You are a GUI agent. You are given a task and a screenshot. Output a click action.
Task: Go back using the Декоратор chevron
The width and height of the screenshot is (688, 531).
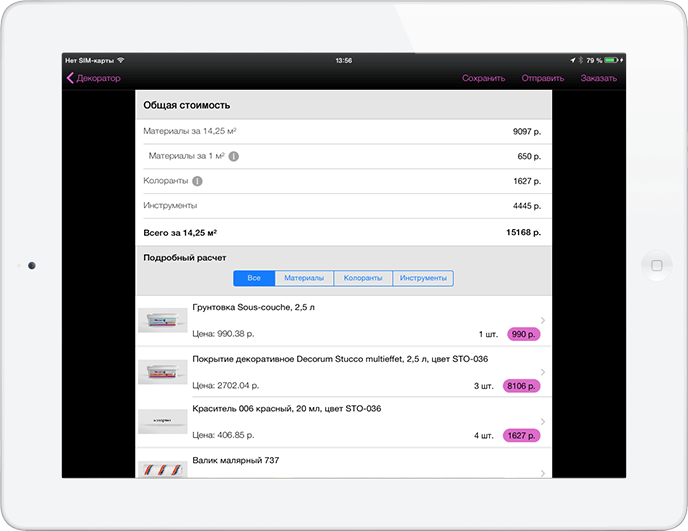(92, 78)
